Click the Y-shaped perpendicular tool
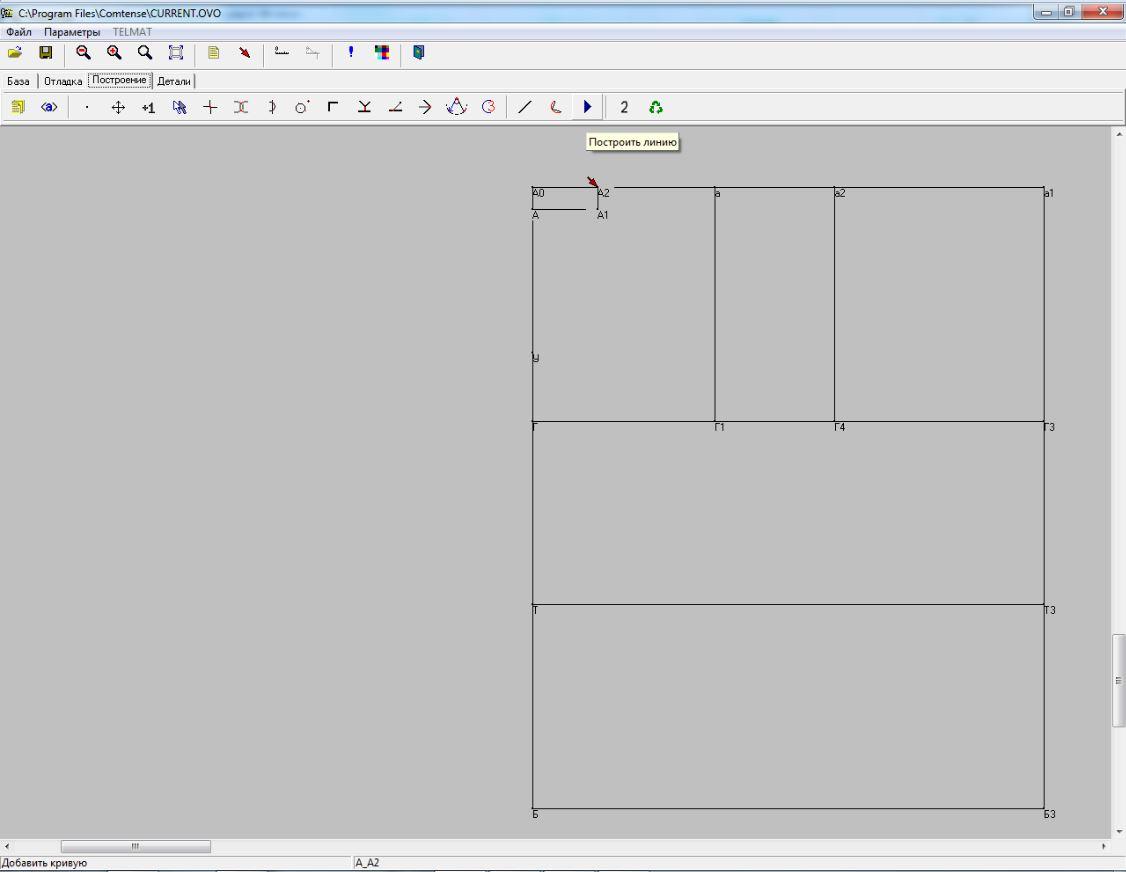This screenshot has width=1126, height=872. click(x=364, y=107)
